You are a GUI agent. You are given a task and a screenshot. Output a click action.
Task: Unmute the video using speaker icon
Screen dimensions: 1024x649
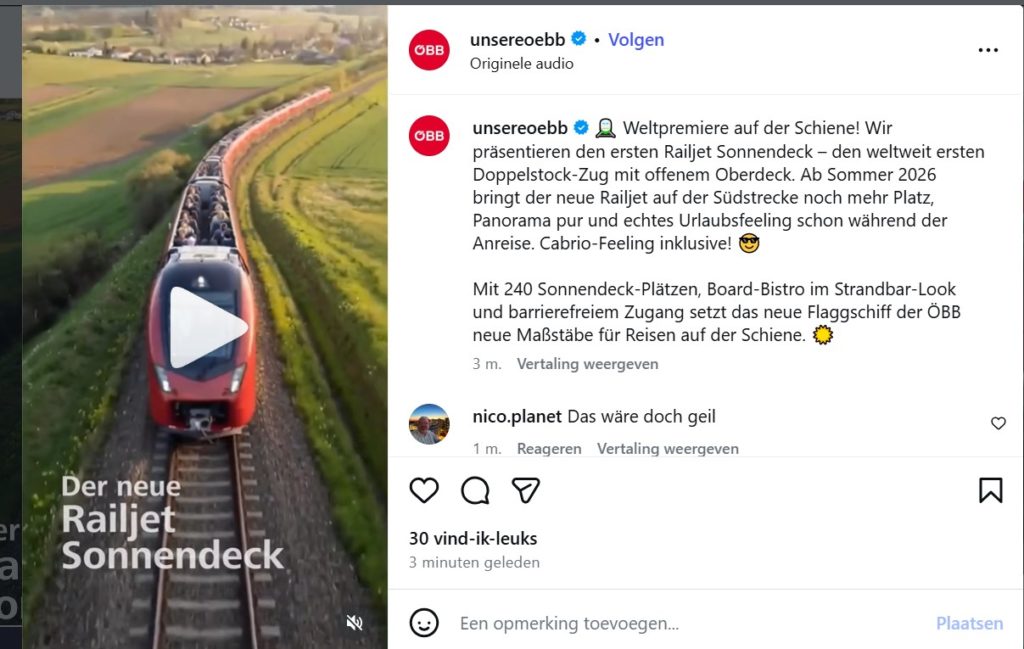click(x=355, y=623)
